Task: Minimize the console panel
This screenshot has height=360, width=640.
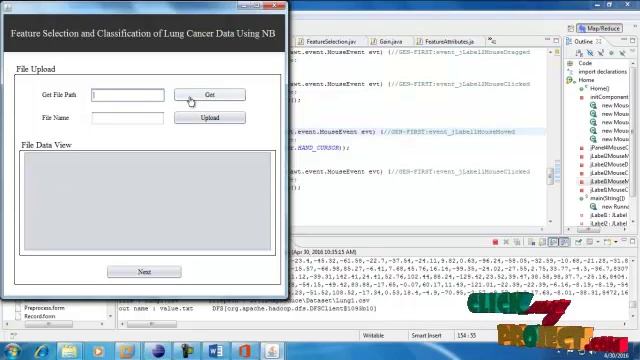Action: (624, 240)
